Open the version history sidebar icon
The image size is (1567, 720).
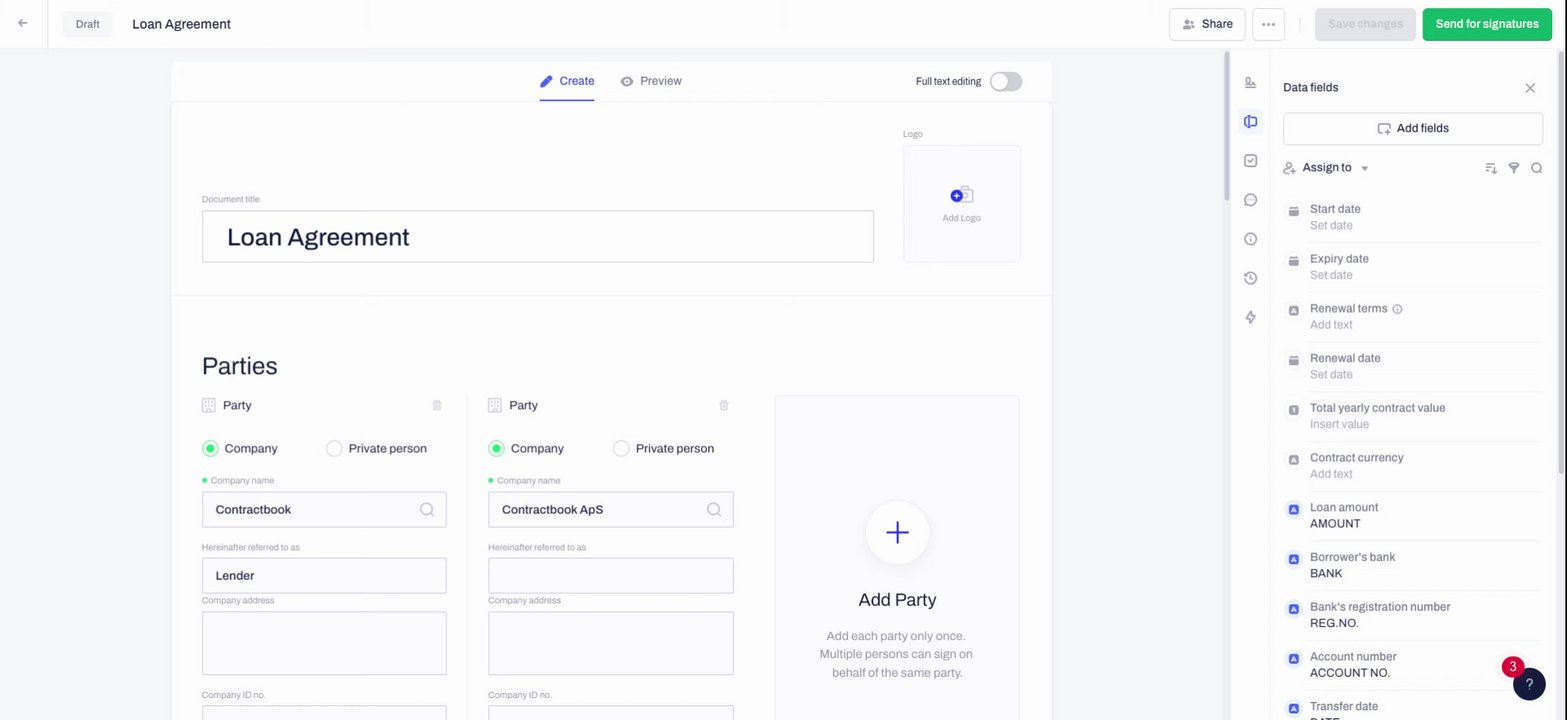click(x=1250, y=278)
